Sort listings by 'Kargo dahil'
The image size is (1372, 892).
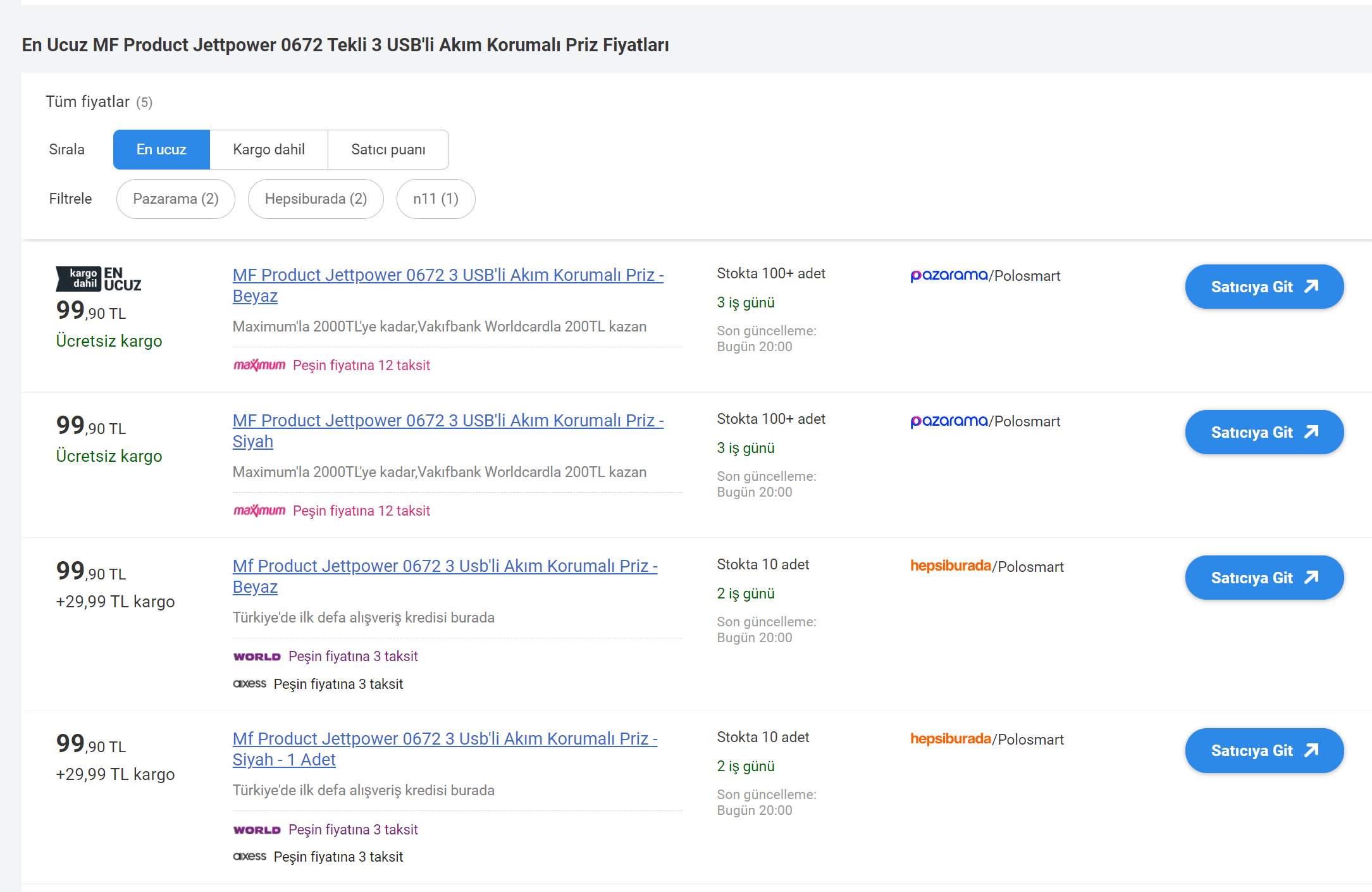(x=268, y=149)
